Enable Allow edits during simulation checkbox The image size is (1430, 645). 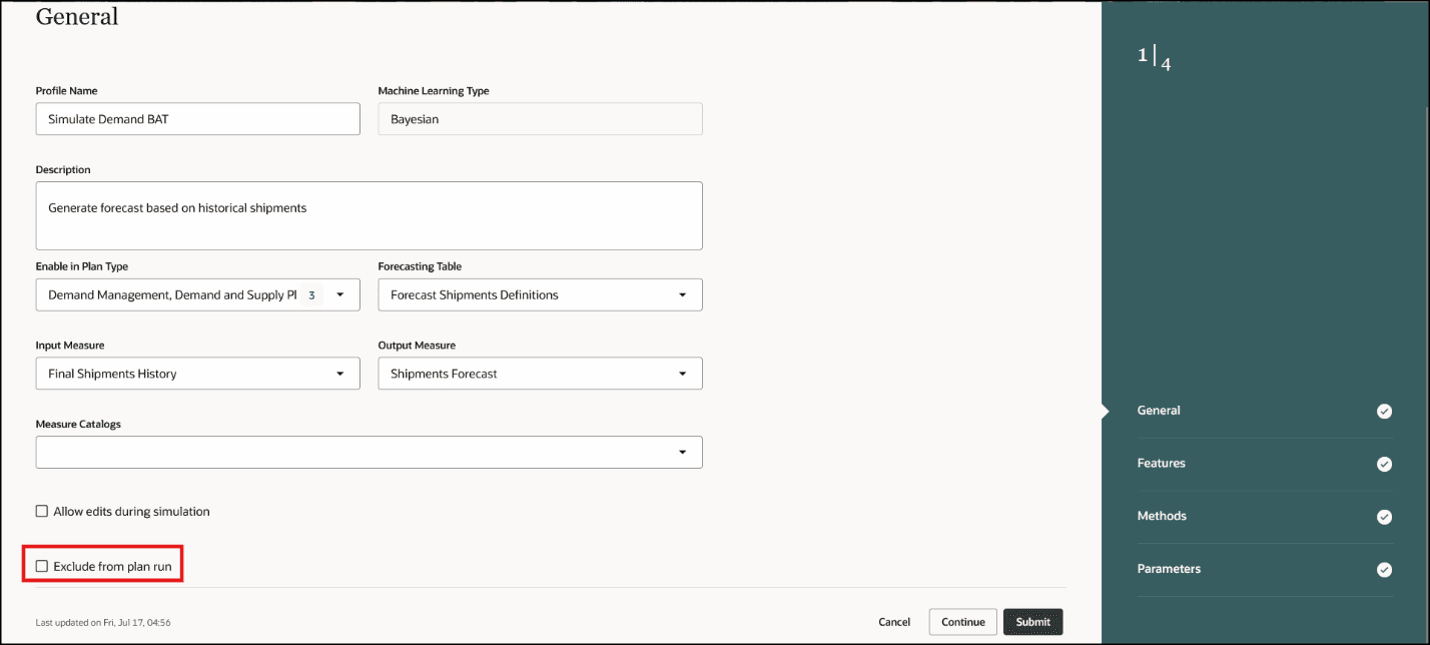(42, 511)
